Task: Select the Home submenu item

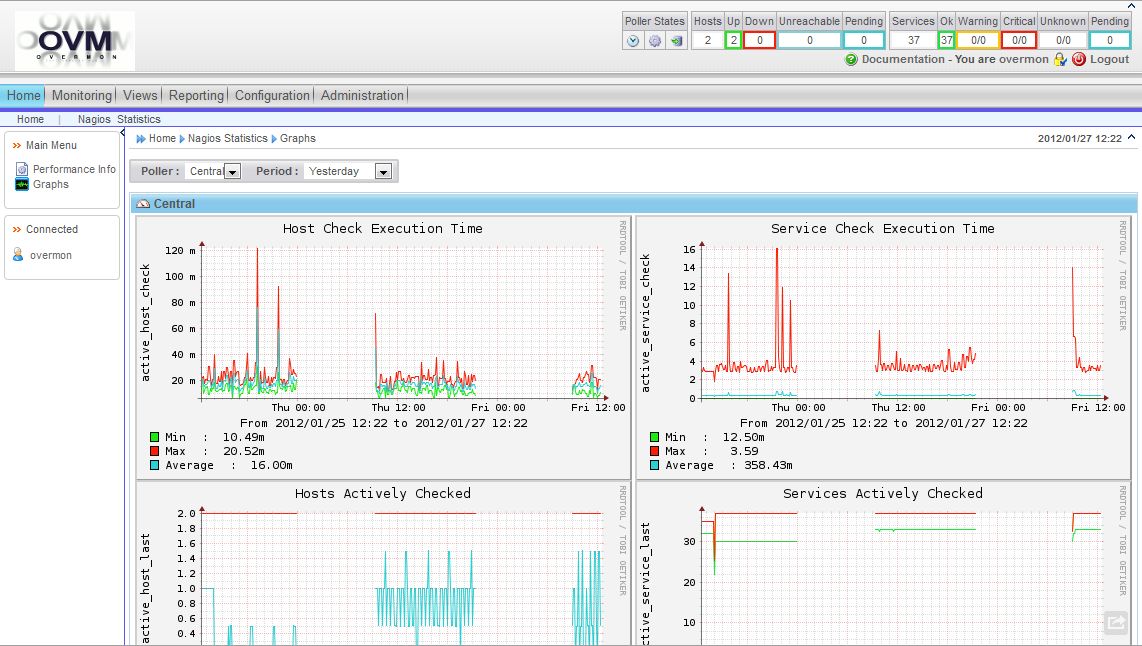Action: tap(31, 119)
